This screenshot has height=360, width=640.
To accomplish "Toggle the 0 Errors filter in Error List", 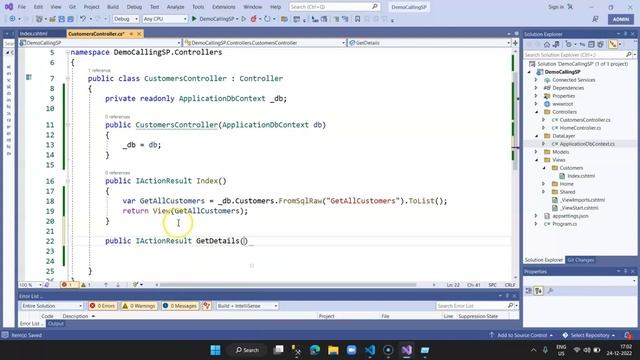I will (102, 306).
